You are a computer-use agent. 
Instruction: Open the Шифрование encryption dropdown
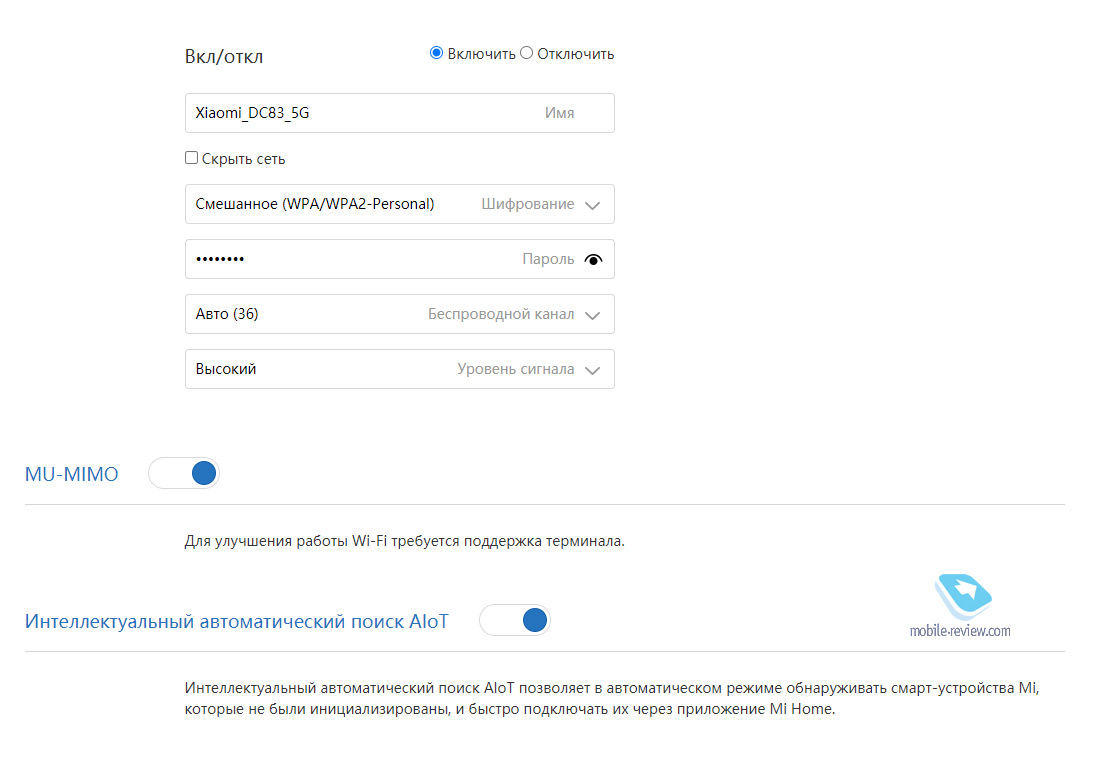click(400, 204)
